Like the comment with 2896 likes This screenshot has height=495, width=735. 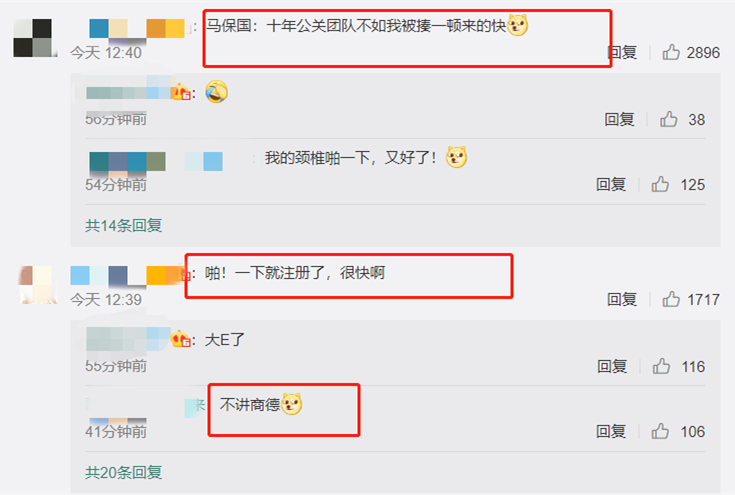click(x=671, y=52)
